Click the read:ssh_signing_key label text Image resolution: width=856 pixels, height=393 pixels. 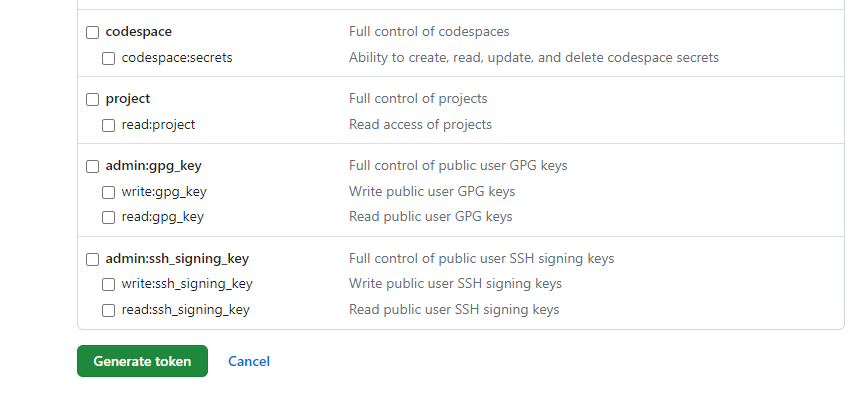tap(185, 310)
